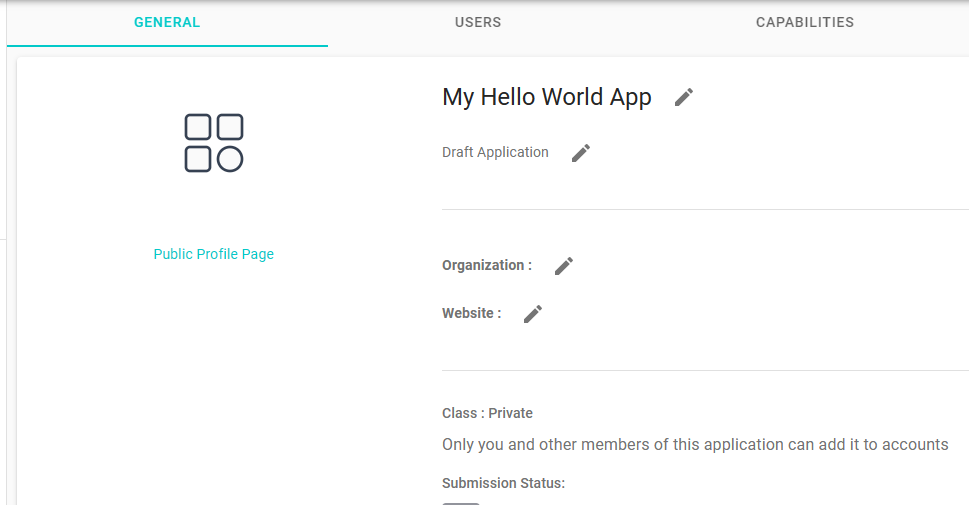The height and width of the screenshot is (505, 969).
Task: Select the Draft Application description text
Action: point(495,153)
